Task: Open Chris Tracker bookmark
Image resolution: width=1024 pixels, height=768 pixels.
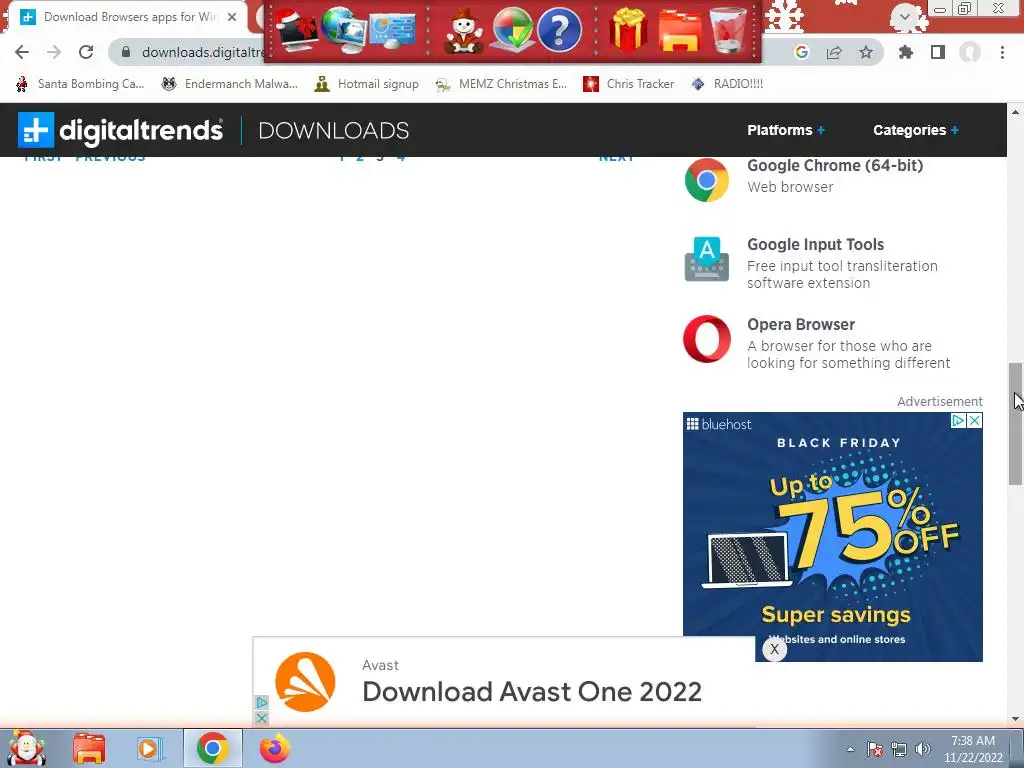Action: [x=628, y=84]
